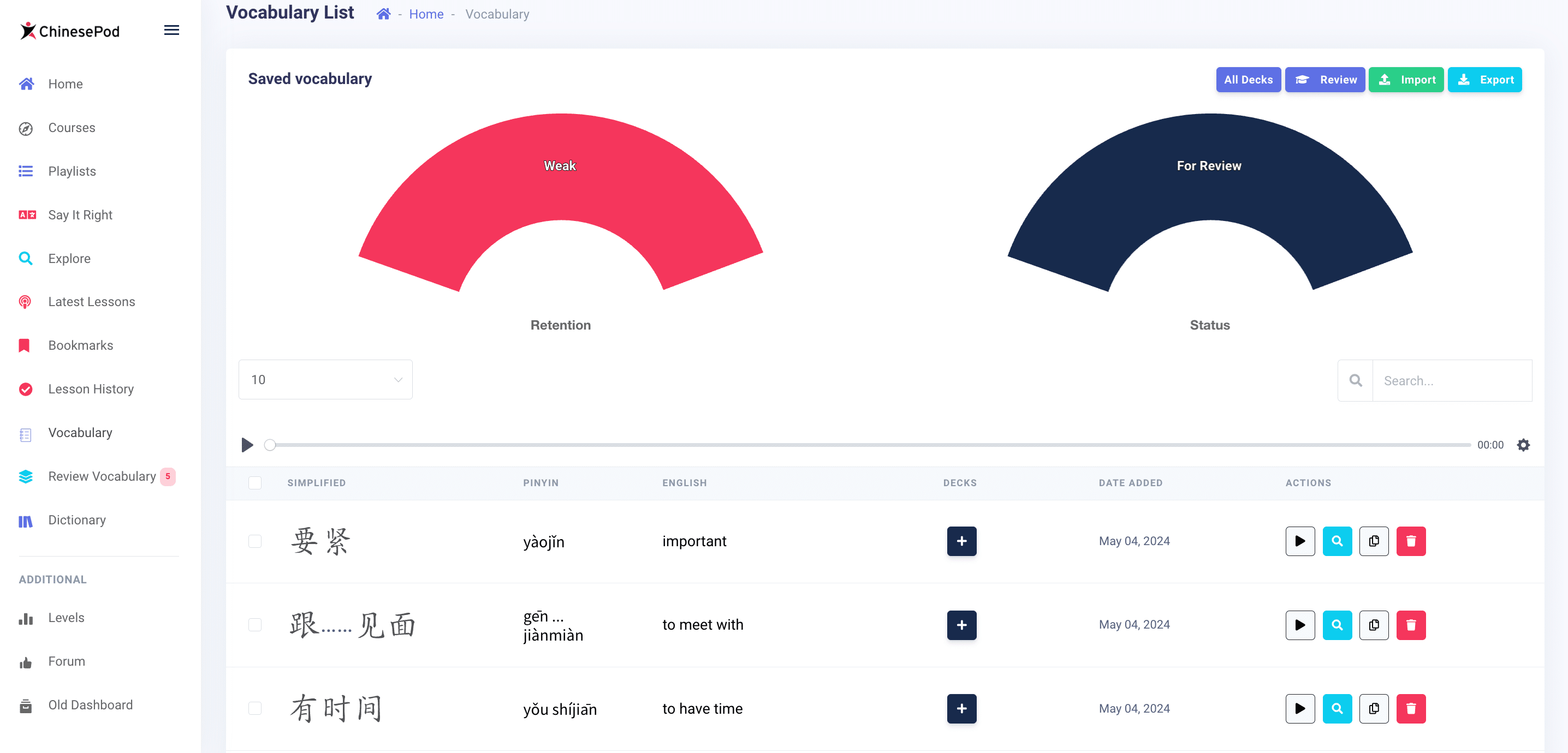This screenshot has width=1568, height=753.
Task: Click the audio progress slider handle
Action: pos(270,445)
